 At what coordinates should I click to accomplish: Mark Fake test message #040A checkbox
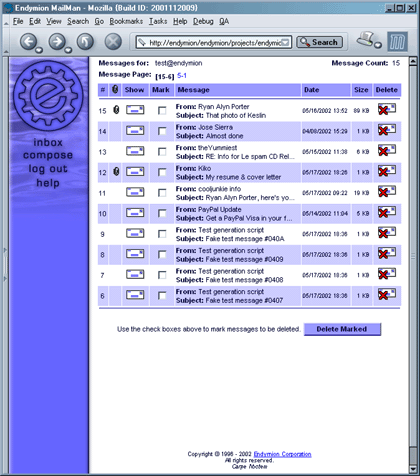coord(162,234)
